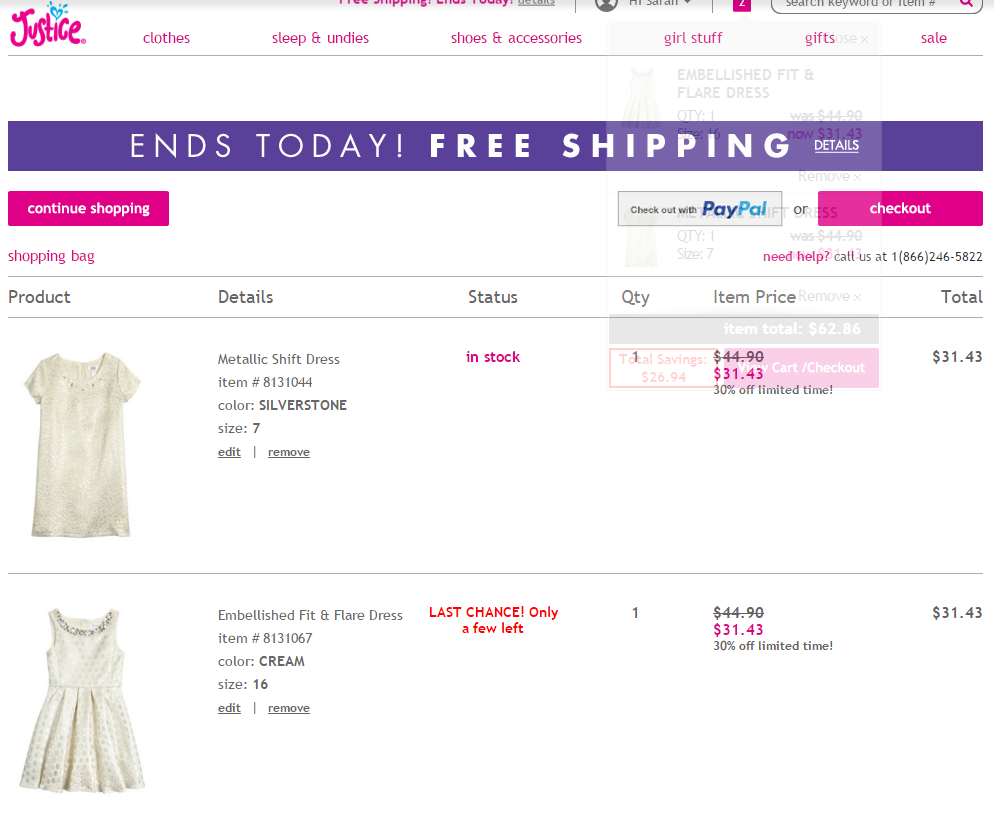The height and width of the screenshot is (827, 994).
Task: Edit the Metallic Shift Dress item
Action: pos(229,452)
